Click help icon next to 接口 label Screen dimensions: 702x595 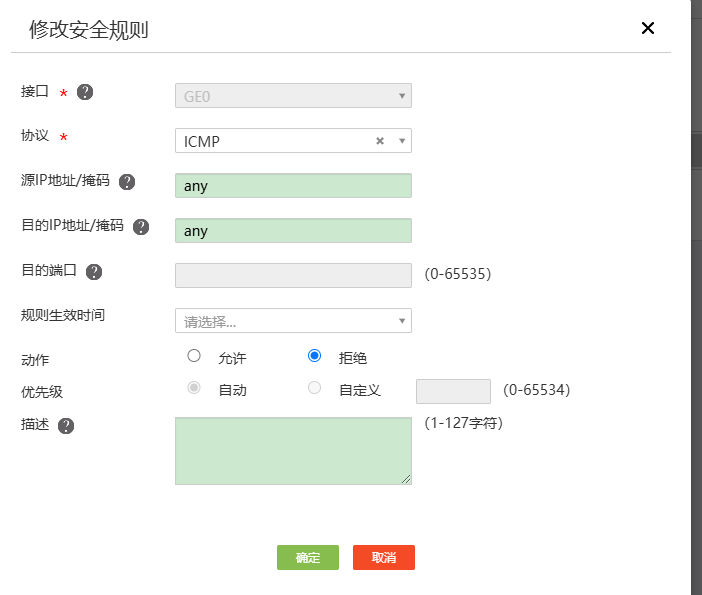[x=85, y=92]
